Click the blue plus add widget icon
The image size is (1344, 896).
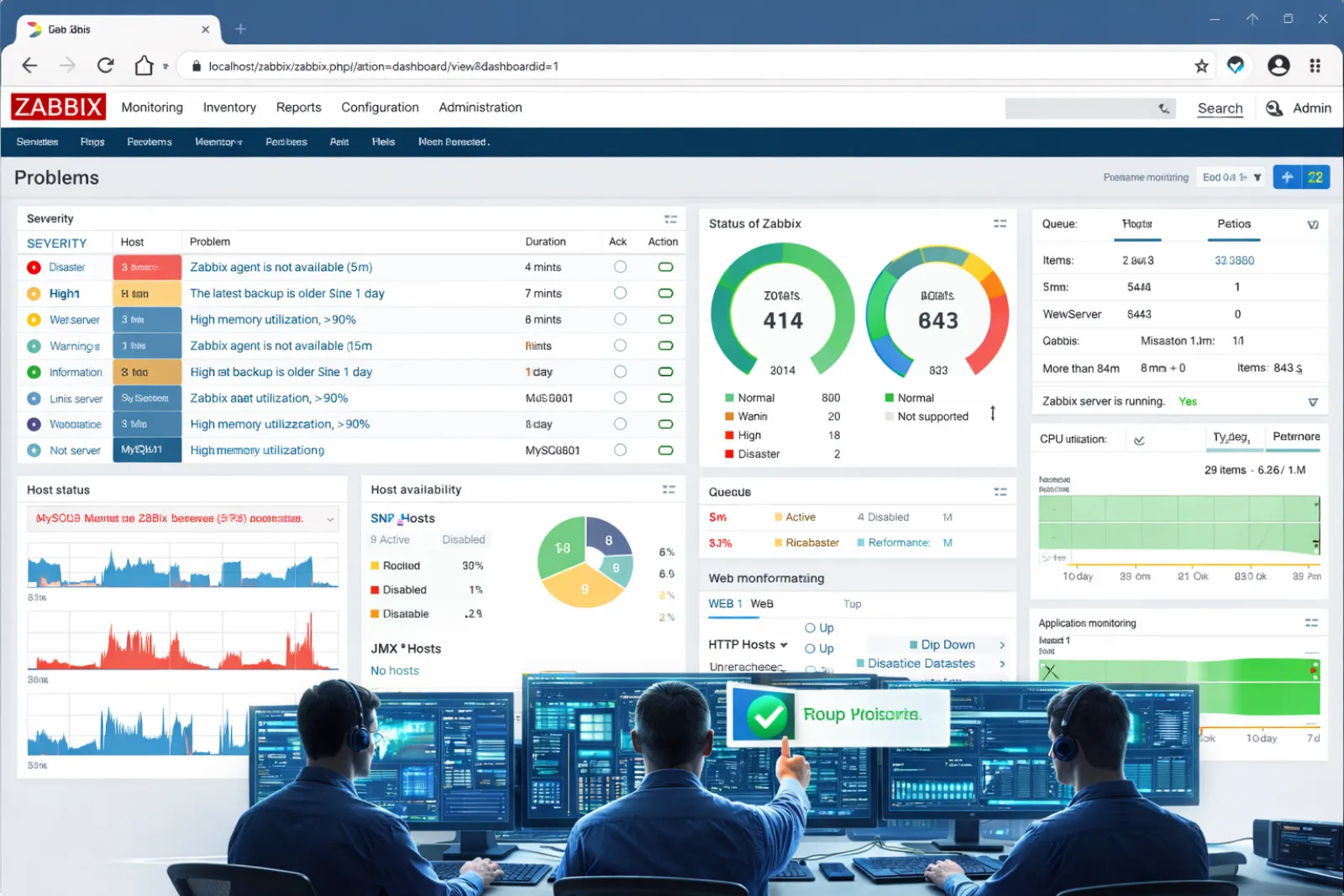1287,177
